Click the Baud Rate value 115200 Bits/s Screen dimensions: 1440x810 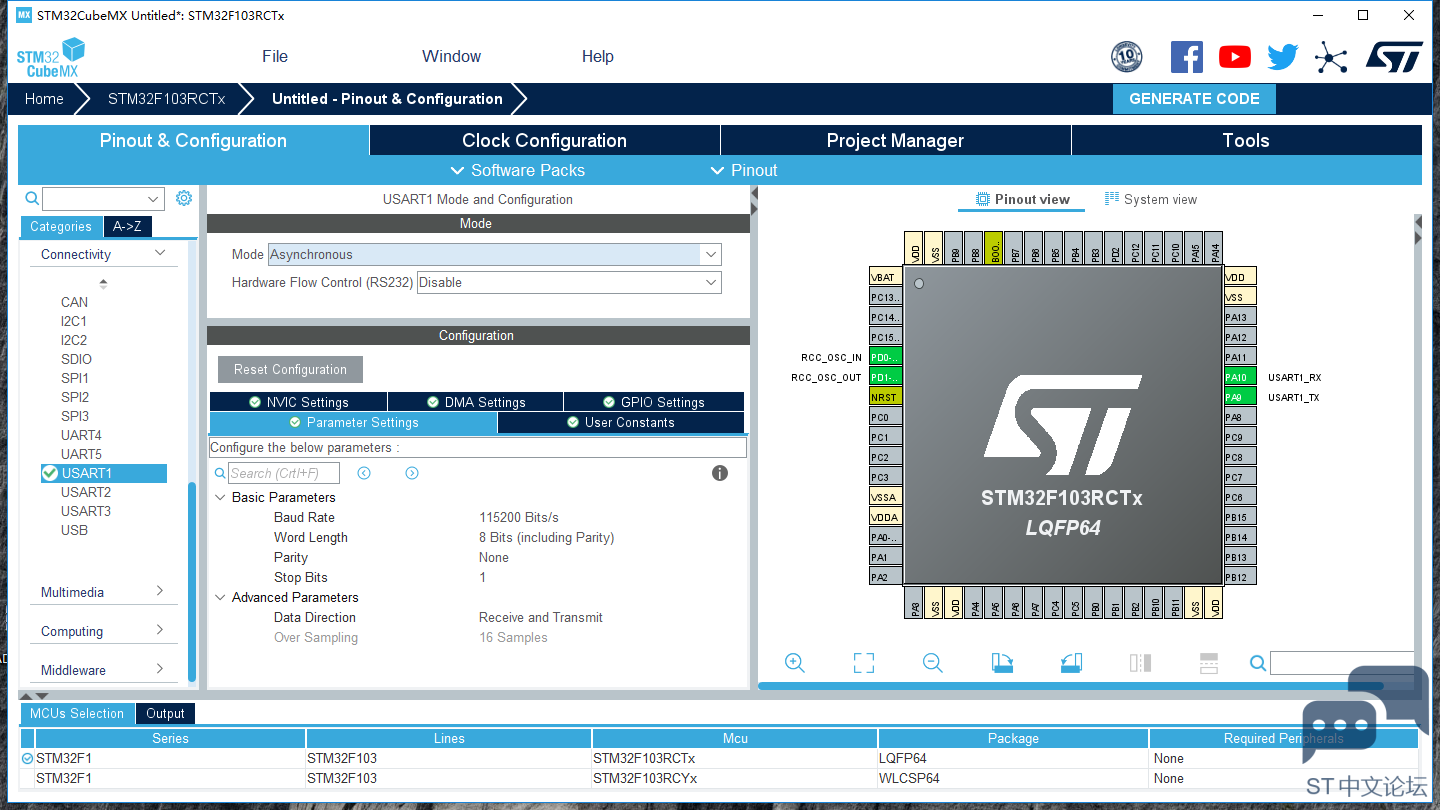pyautogui.click(x=519, y=517)
